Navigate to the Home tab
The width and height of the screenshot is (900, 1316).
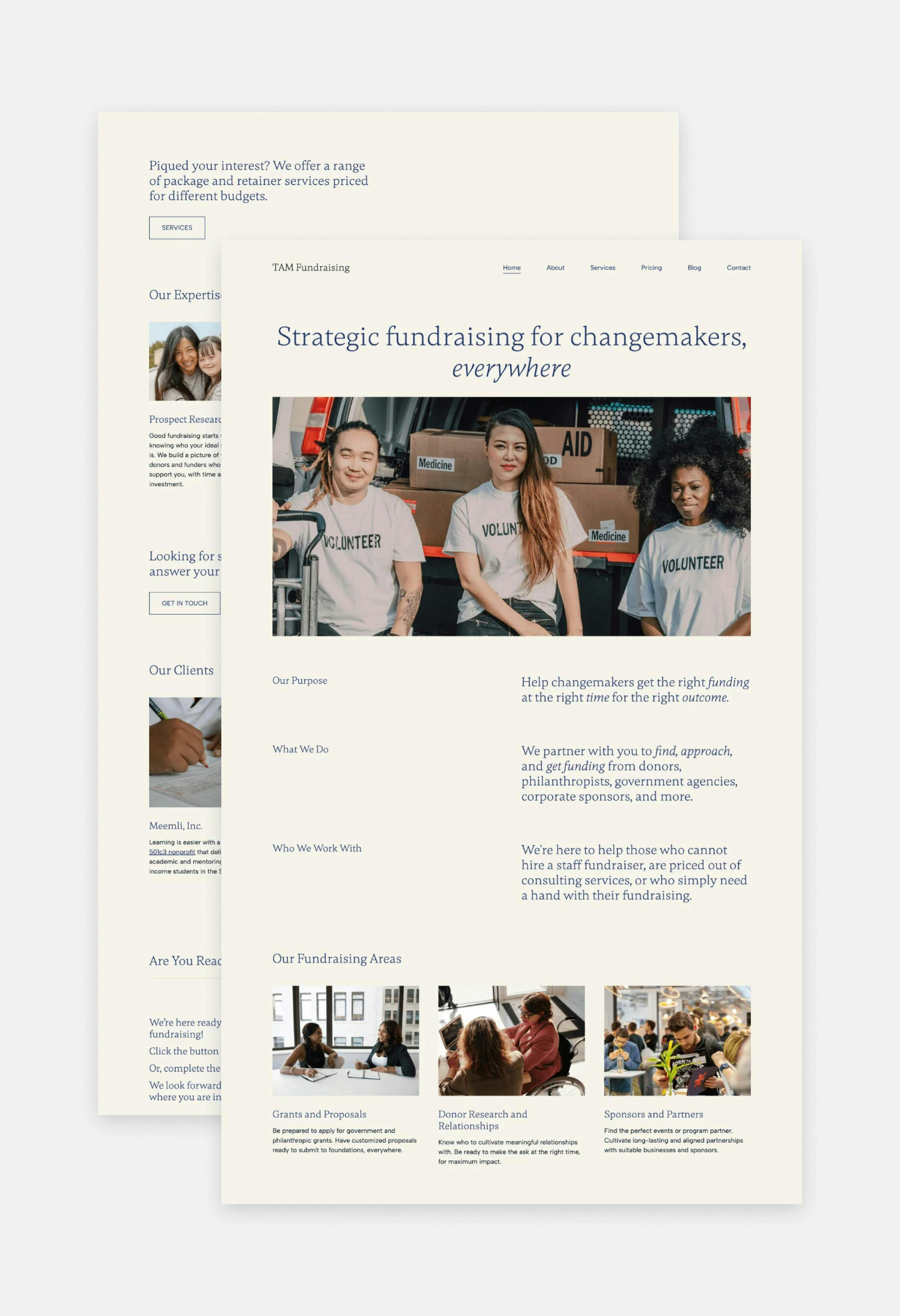510,268
